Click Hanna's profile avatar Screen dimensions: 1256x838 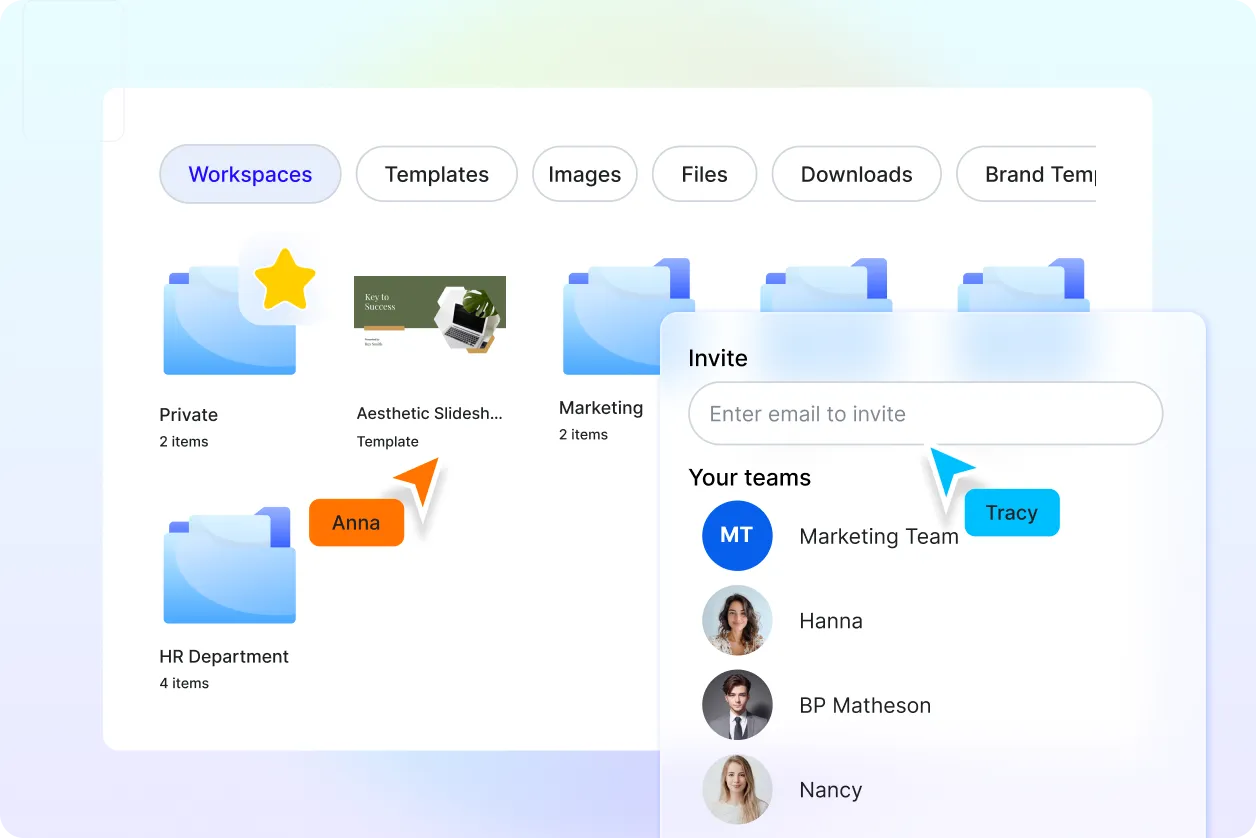[737, 620]
